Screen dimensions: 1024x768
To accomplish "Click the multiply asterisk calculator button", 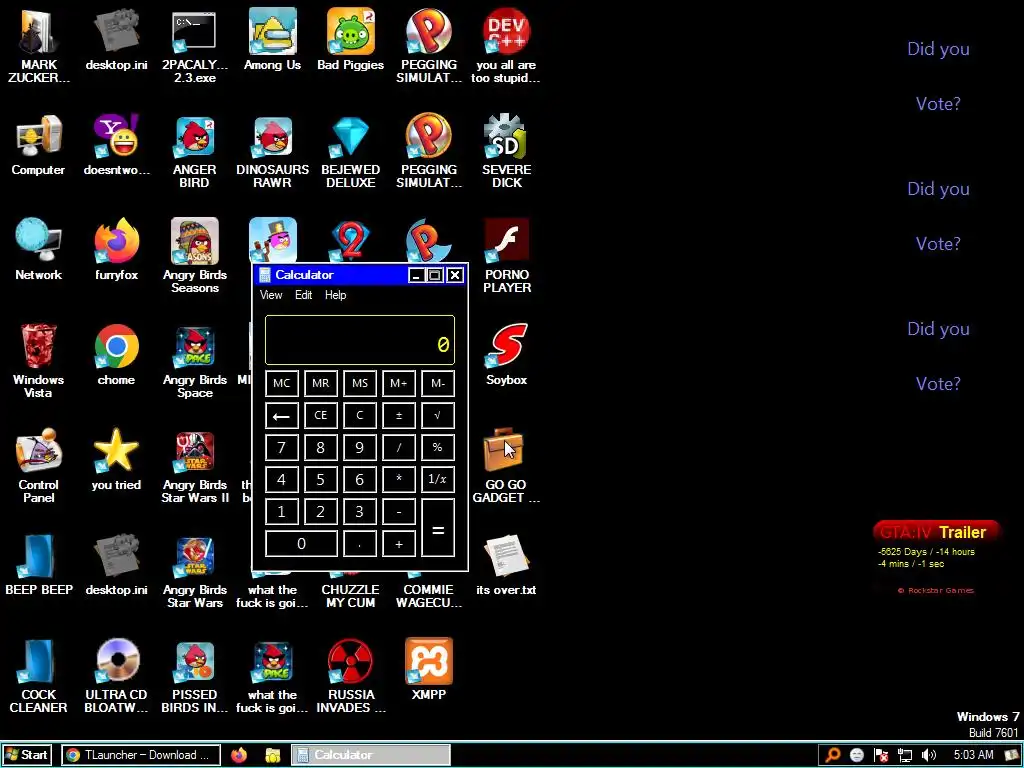I will (399, 479).
